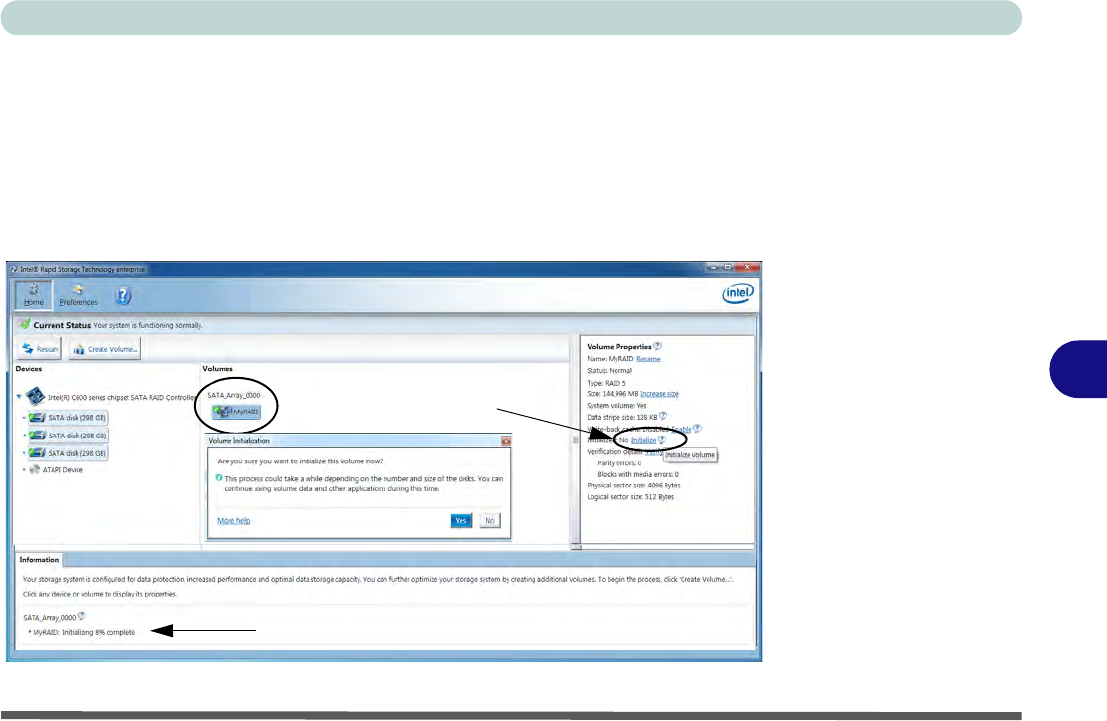
Task: Click the Enable write-back cache link
Action: click(x=681, y=429)
